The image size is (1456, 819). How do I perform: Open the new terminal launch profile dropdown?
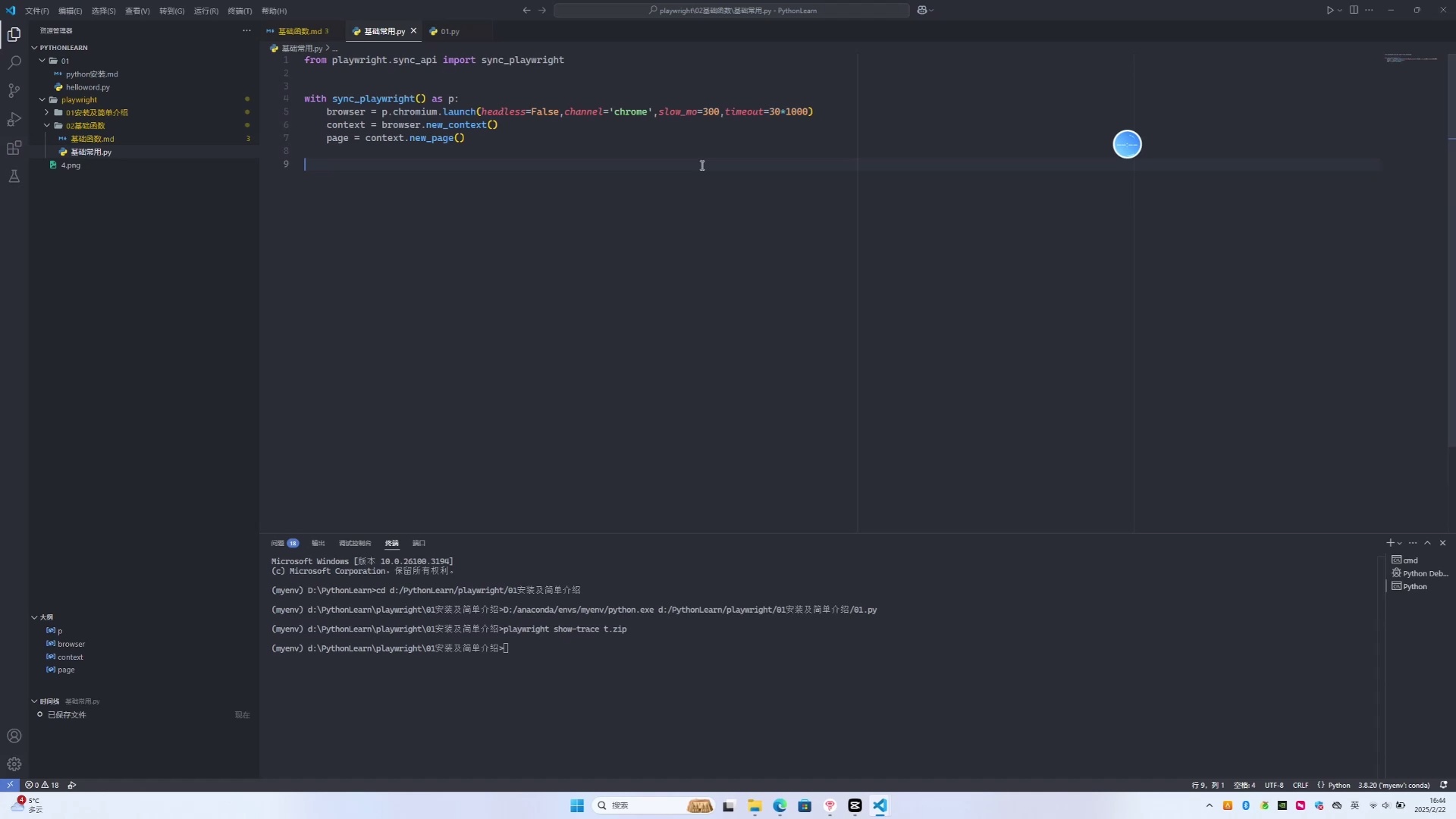click(1400, 543)
